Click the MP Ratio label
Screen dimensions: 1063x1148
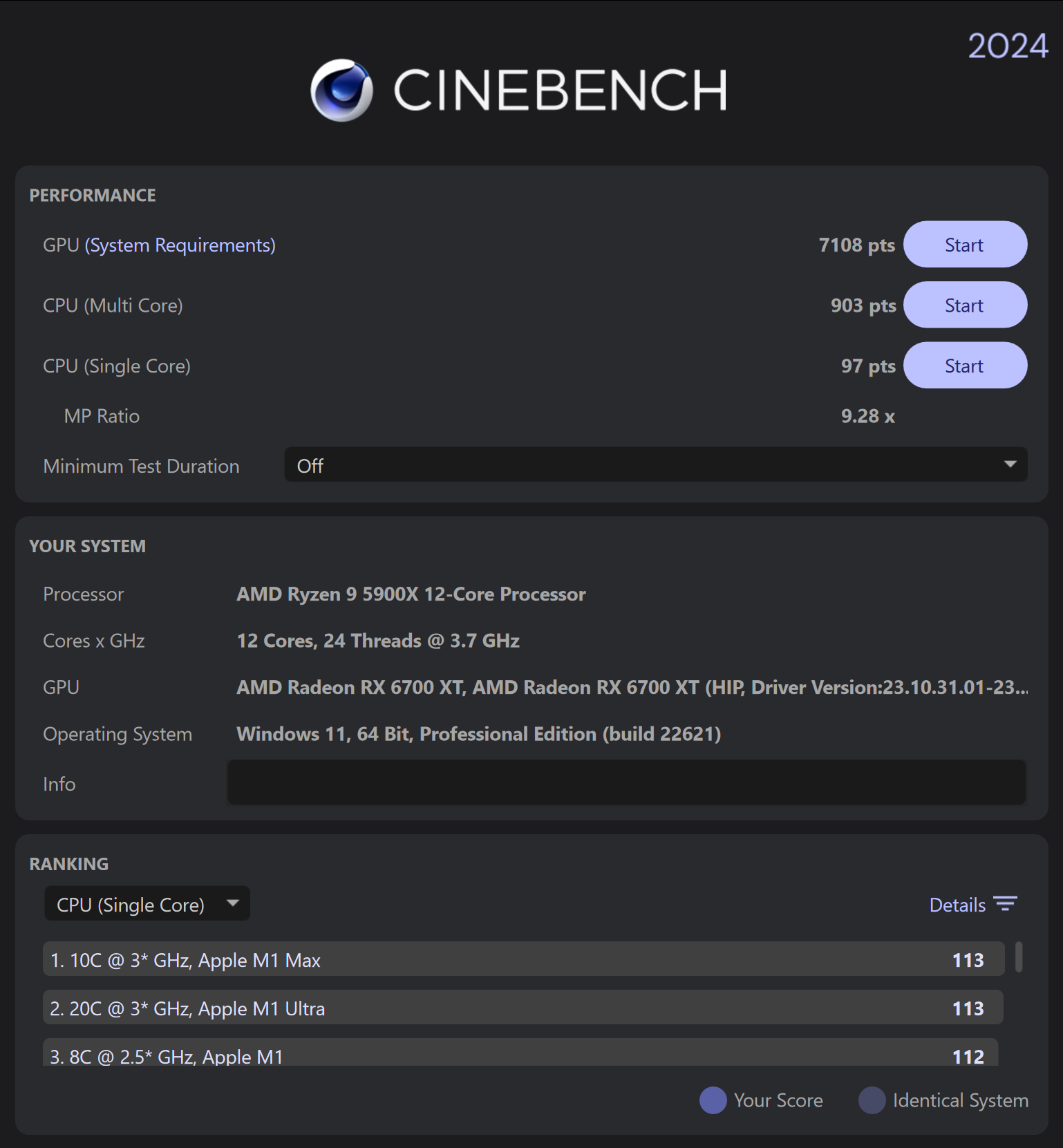point(102,416)
